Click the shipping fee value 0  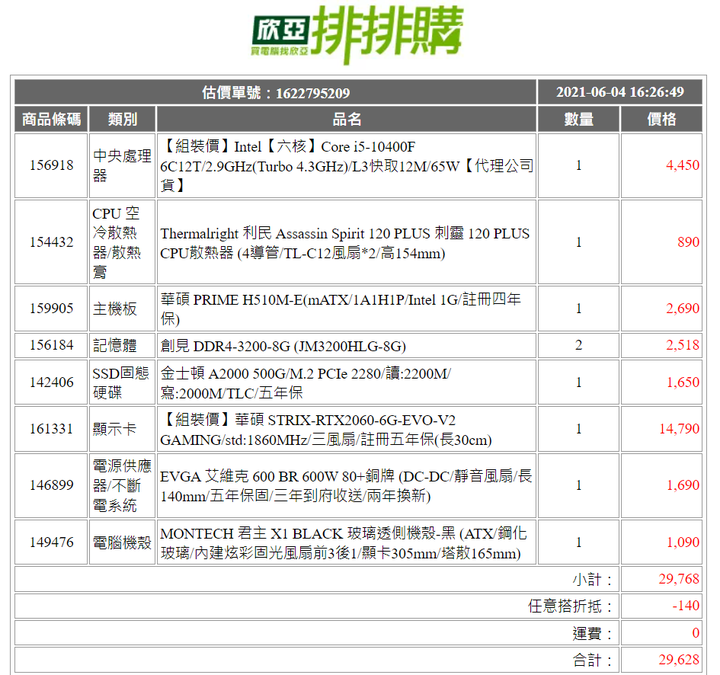click(696, 633)
